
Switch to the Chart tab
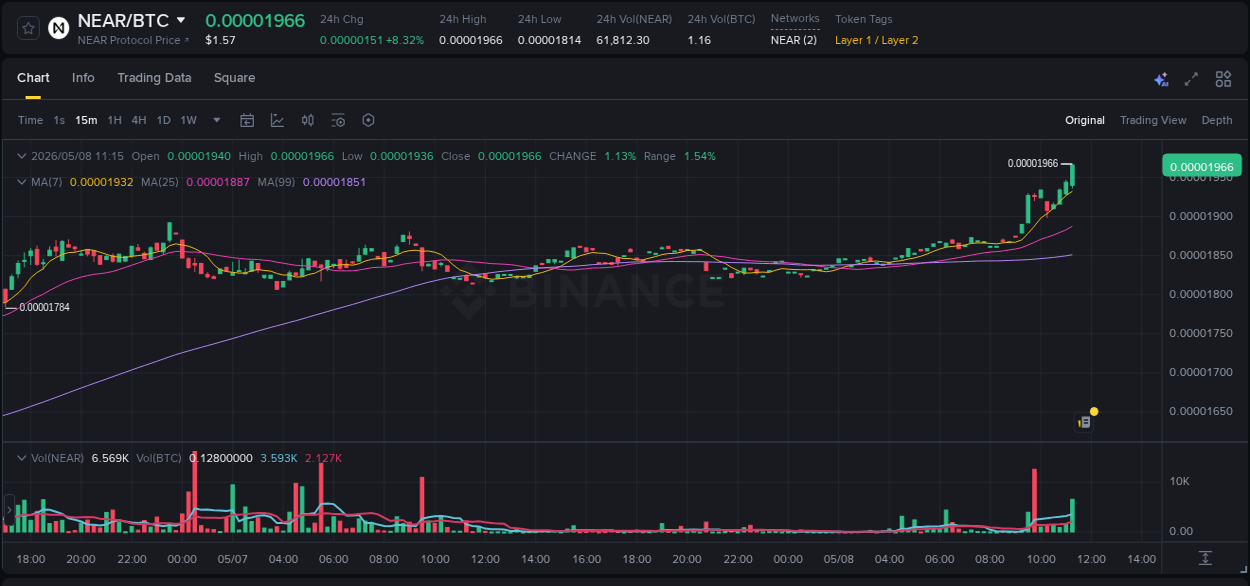click(33, 78)
